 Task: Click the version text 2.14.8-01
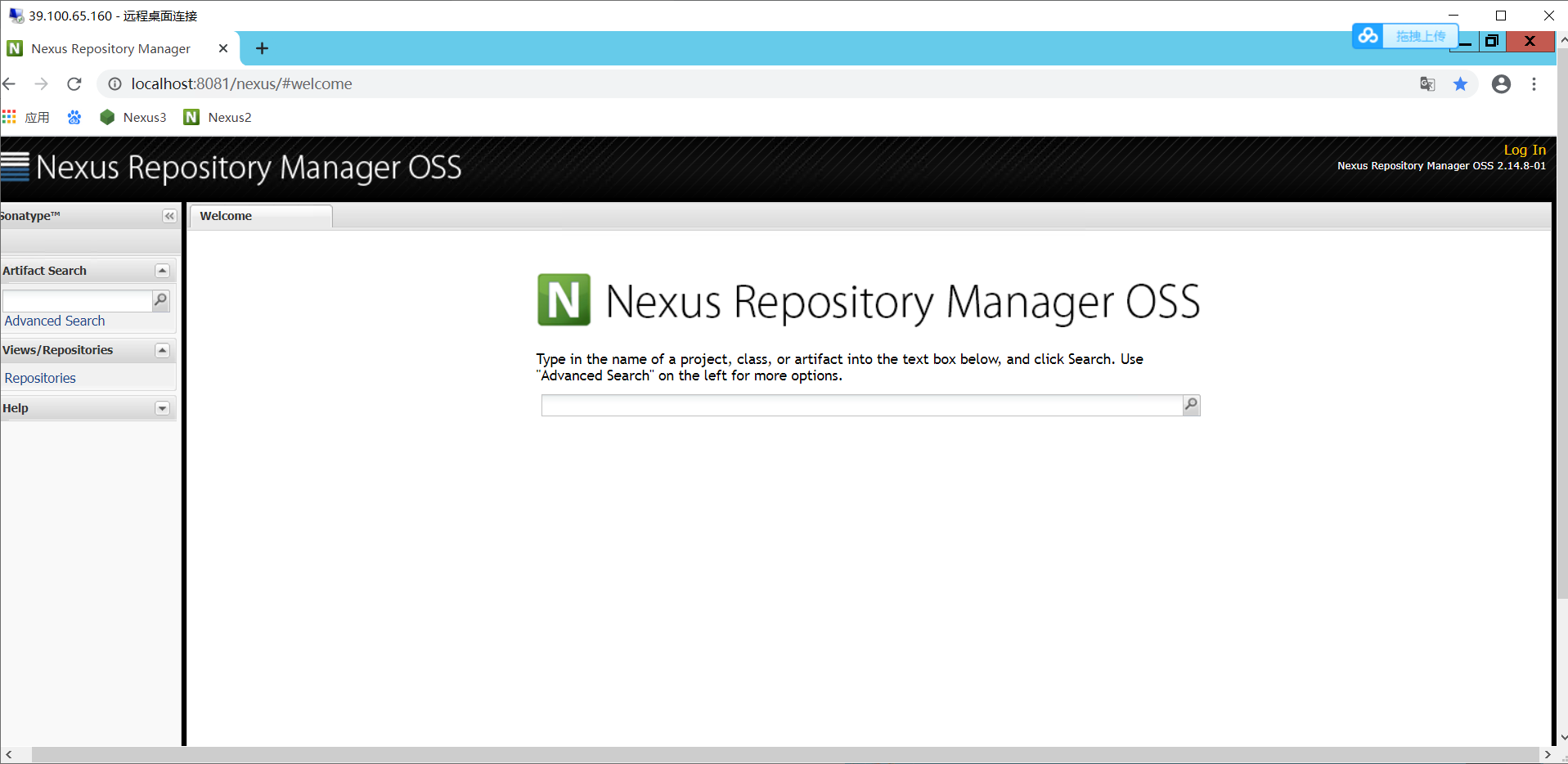pos(1521,165)
